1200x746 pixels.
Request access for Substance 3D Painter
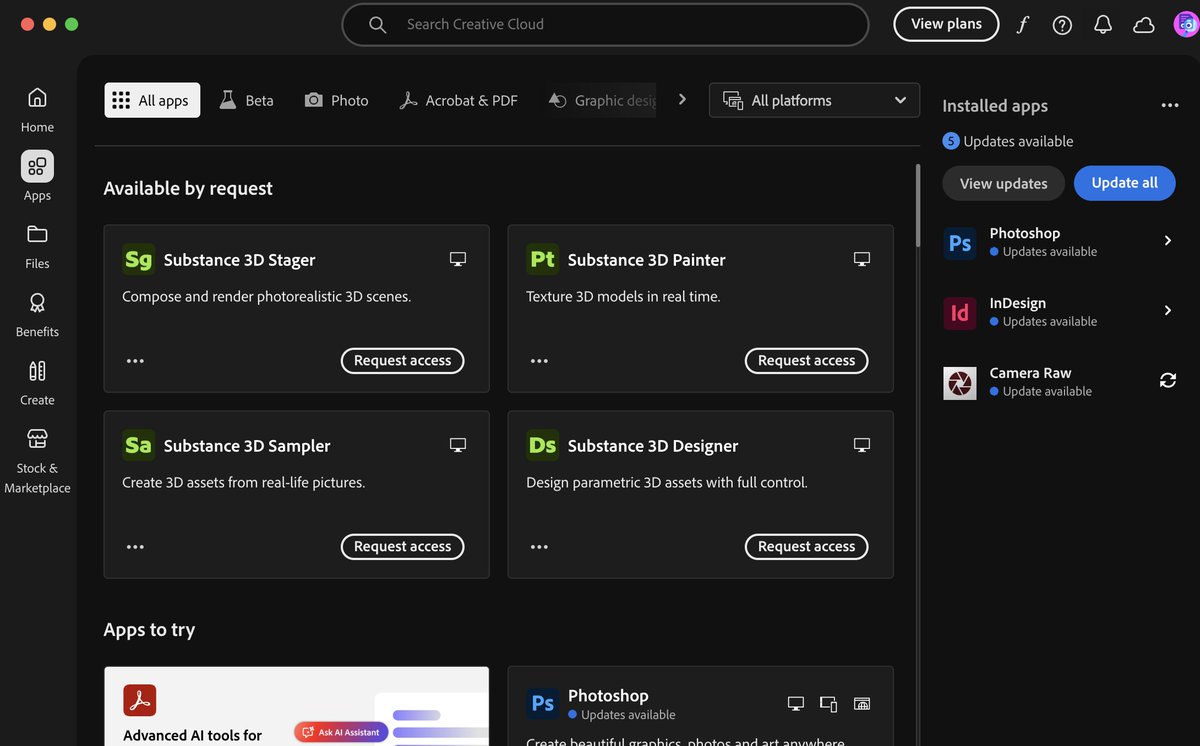click(x=806, y=360)
